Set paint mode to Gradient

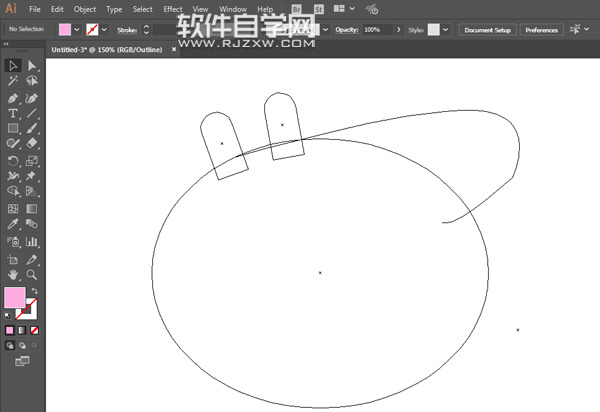click(22, 330)
